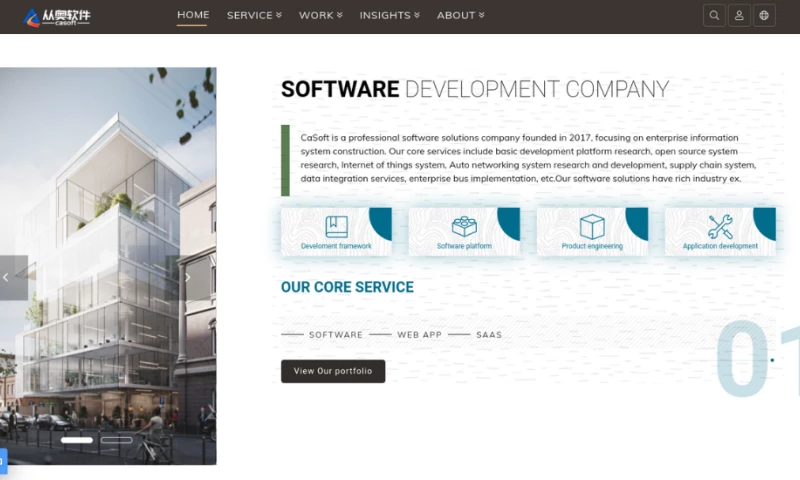Open the globe language icon
This screenshot has width=800, height=480.
click(764, 15)
